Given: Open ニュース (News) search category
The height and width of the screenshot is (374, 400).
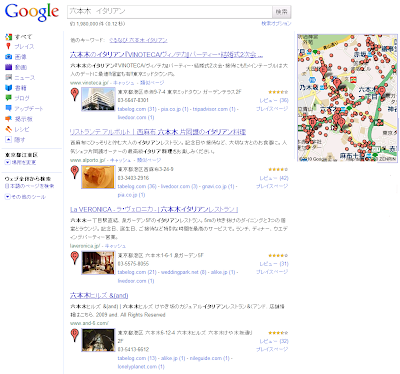Looking at the screenshot, I should 25,78.
